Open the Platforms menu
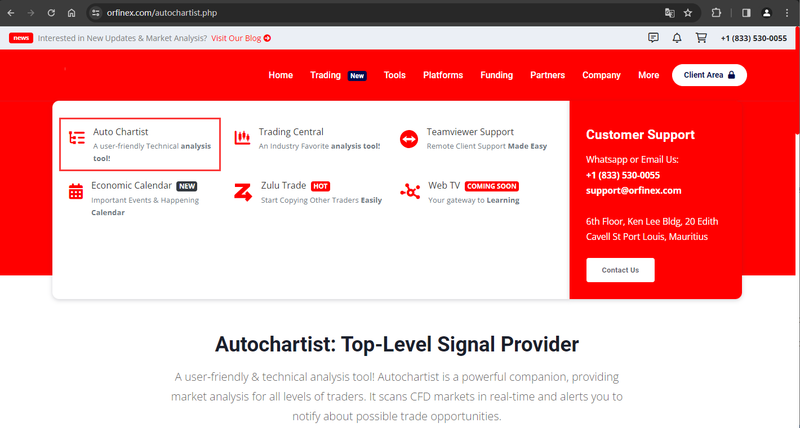Image resolution: width=800 pixels, height=428 pixels. coord(443,75)
